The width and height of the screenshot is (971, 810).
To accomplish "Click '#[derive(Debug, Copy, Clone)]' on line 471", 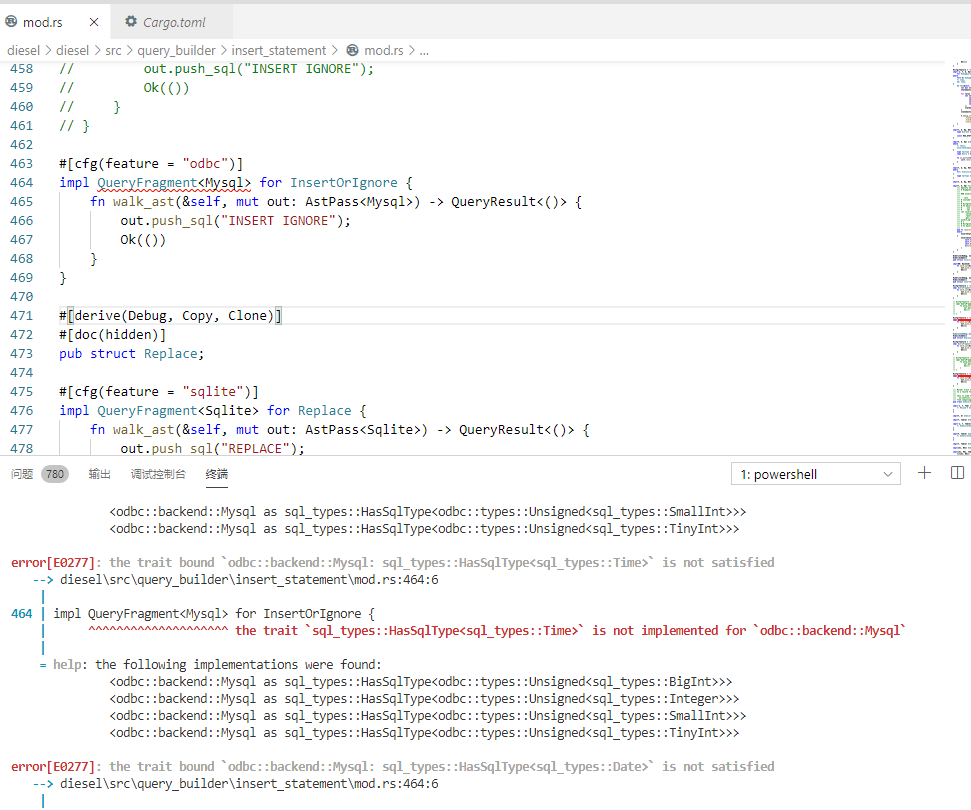I will tap(170, 316).
